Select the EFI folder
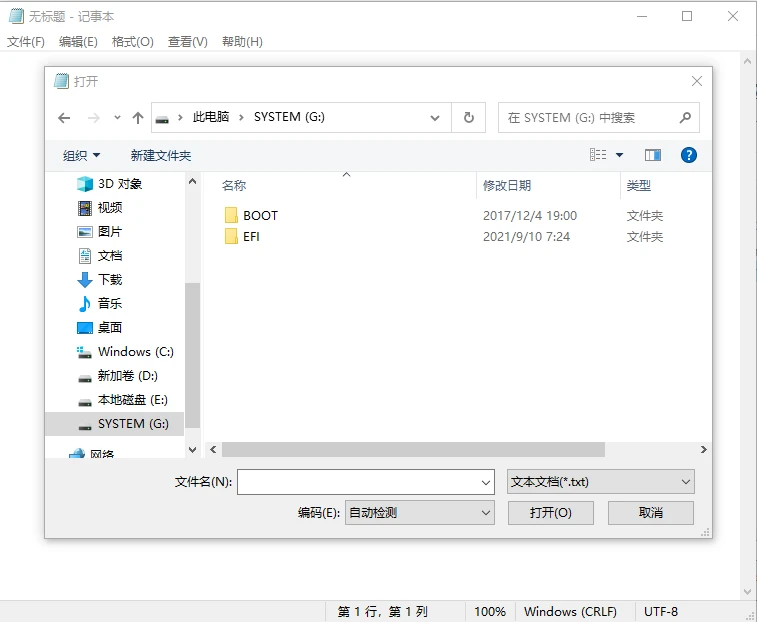 251,237
